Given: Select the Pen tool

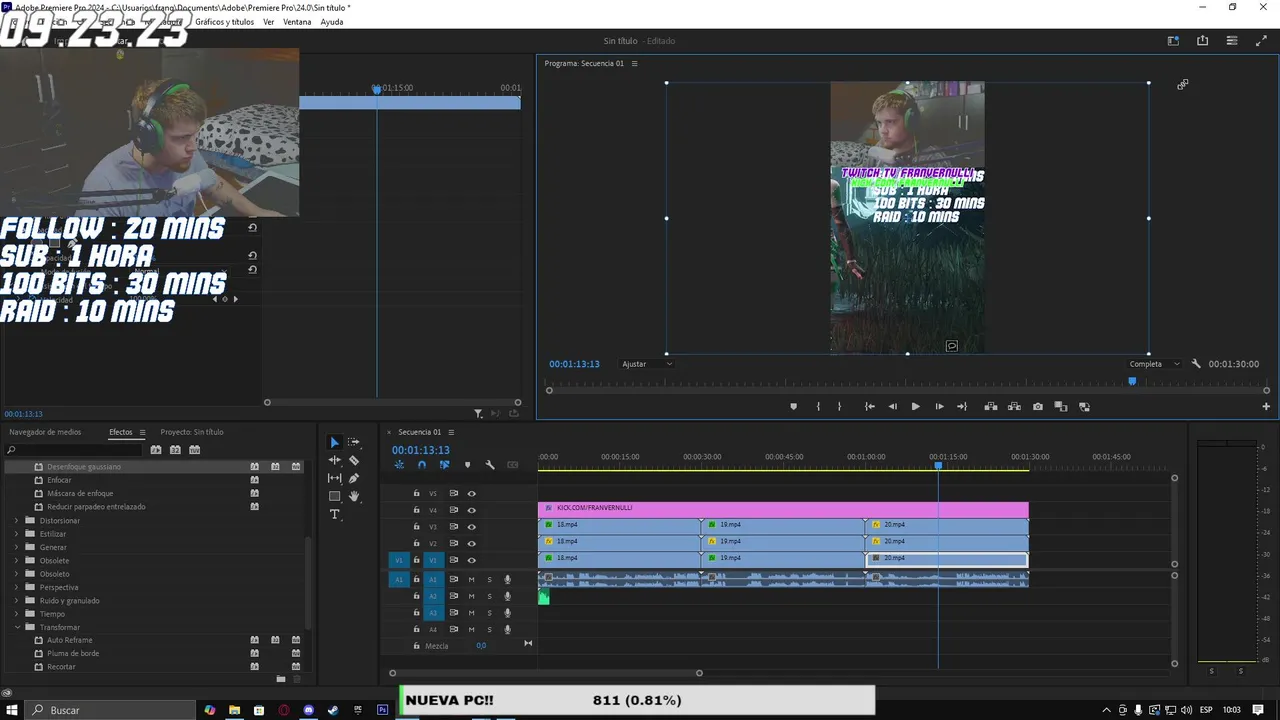Looking at the screenshot, I should point(353,478).
